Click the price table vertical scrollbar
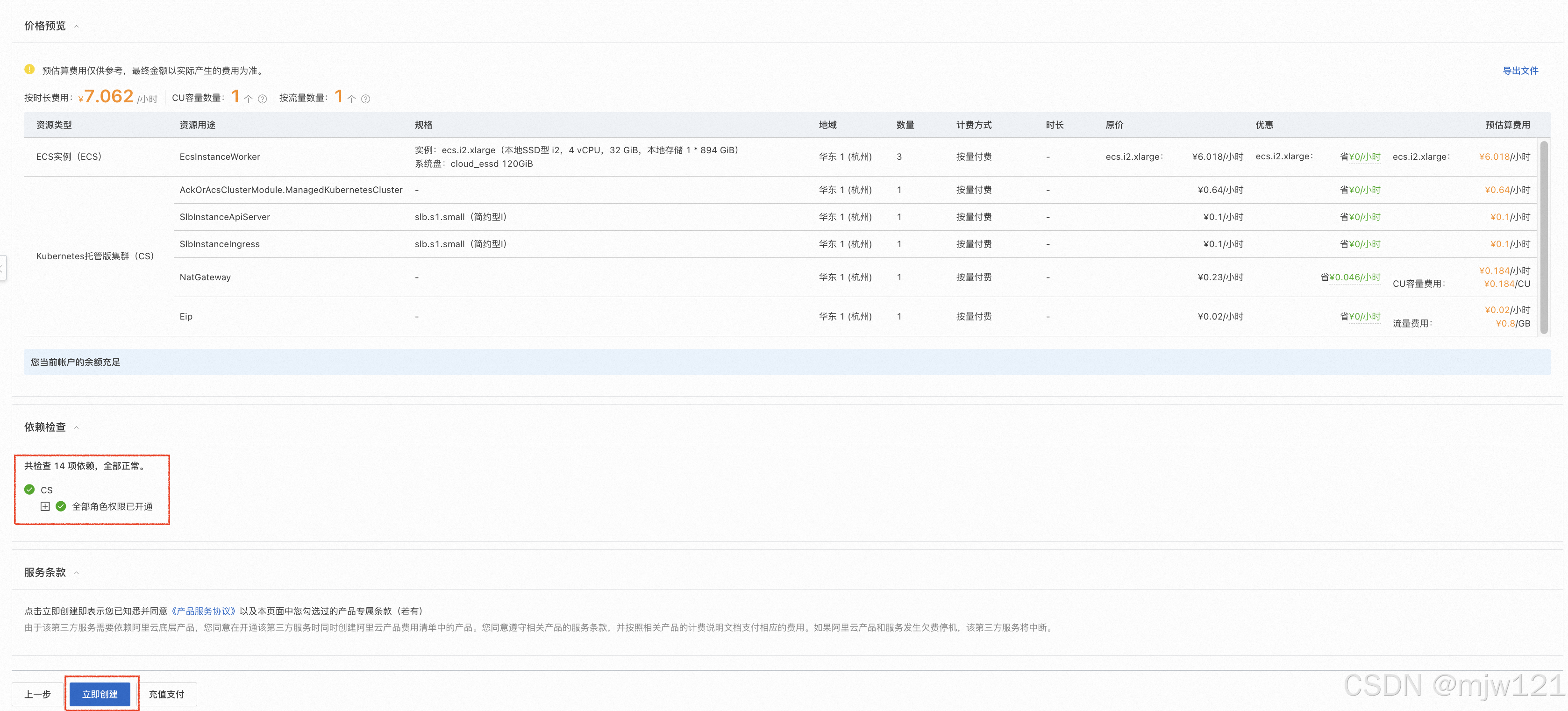Image resolution: width=1568 pixels, height=711 pixels. click(x=1543, y=237)
